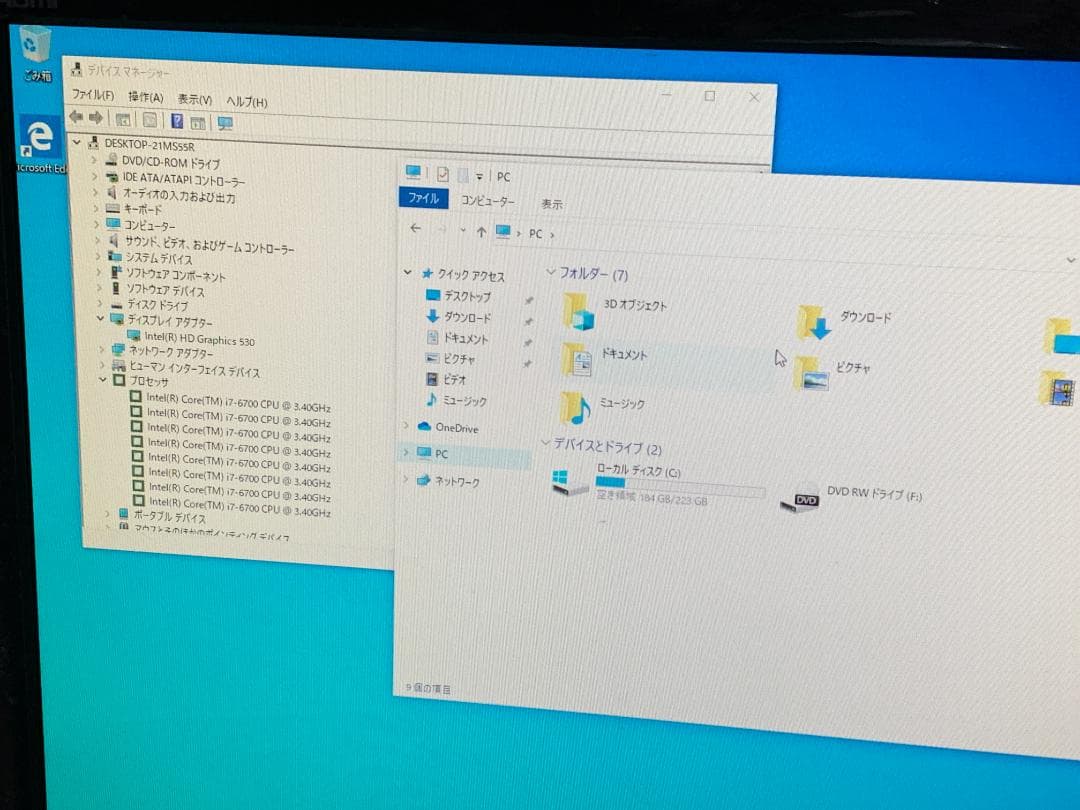Click the back arrow icon in Device Manager
Viewport: 1080px width, 810px height.
click(76, 116)
